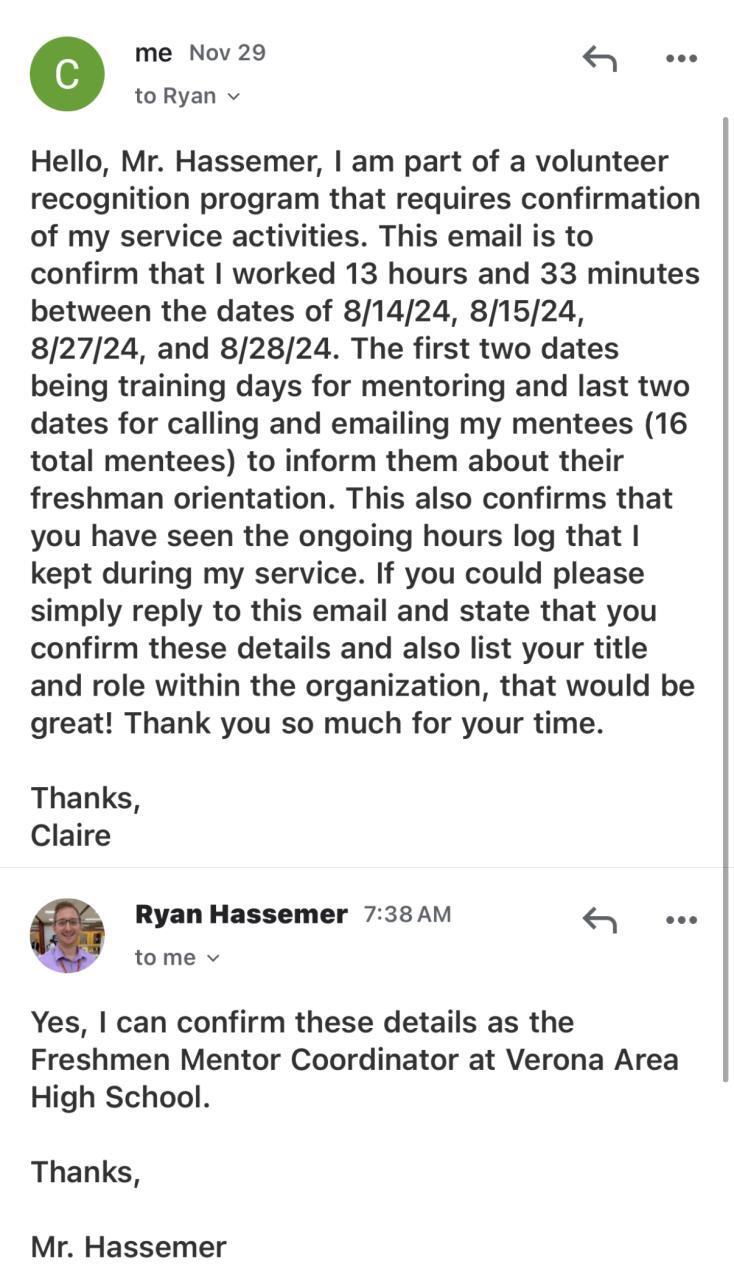
Task: Tap the "Mr. Hassemer" closing signature
Action: (129, 1247)
